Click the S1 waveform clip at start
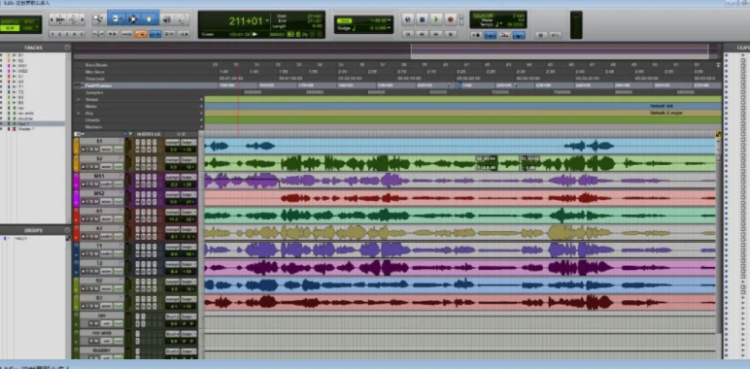Screen dimensions: 750x369 [x=217, y=146]
